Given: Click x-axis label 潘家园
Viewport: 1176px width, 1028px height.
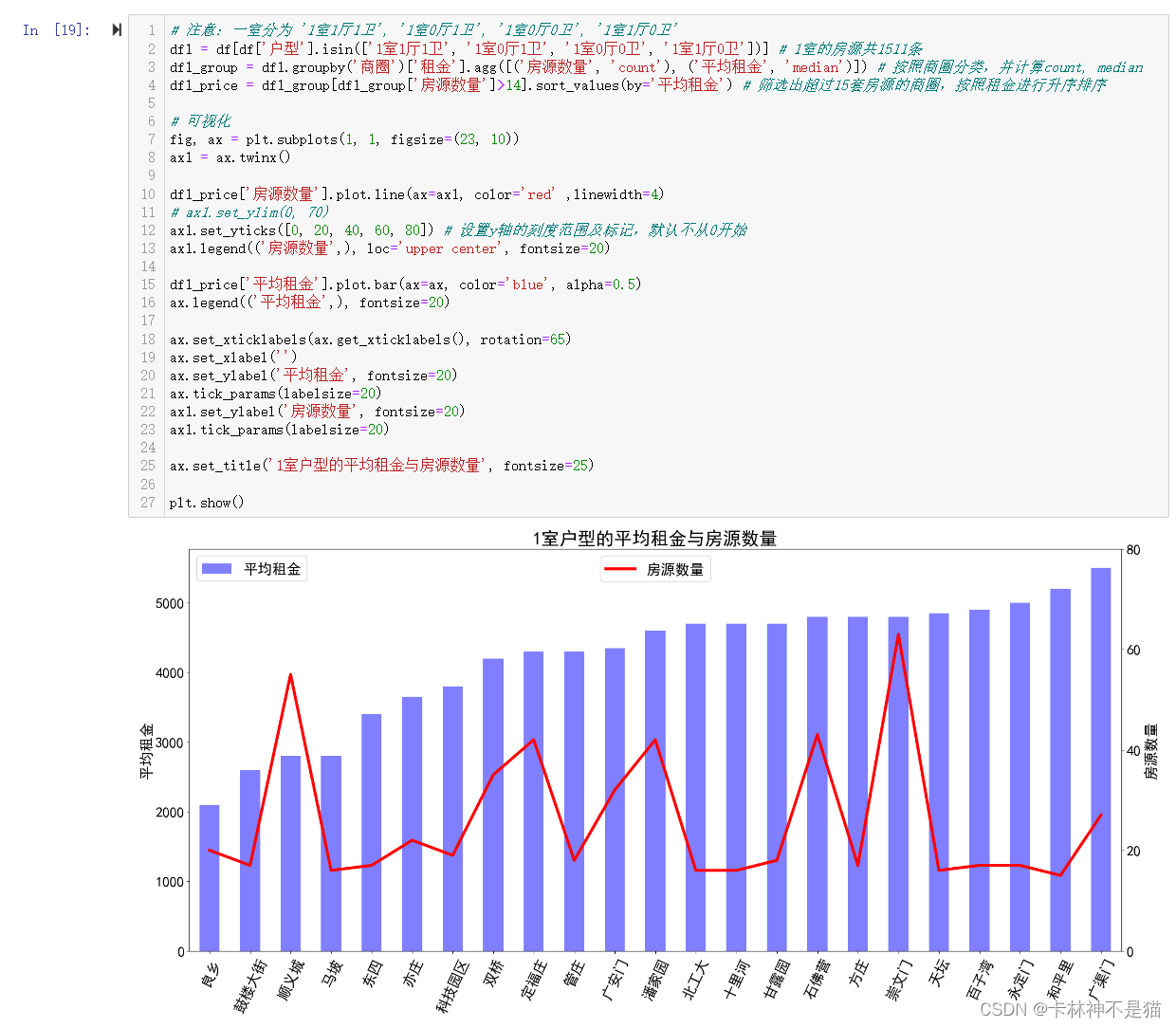Looking at the screenshot, I should 656,981.
